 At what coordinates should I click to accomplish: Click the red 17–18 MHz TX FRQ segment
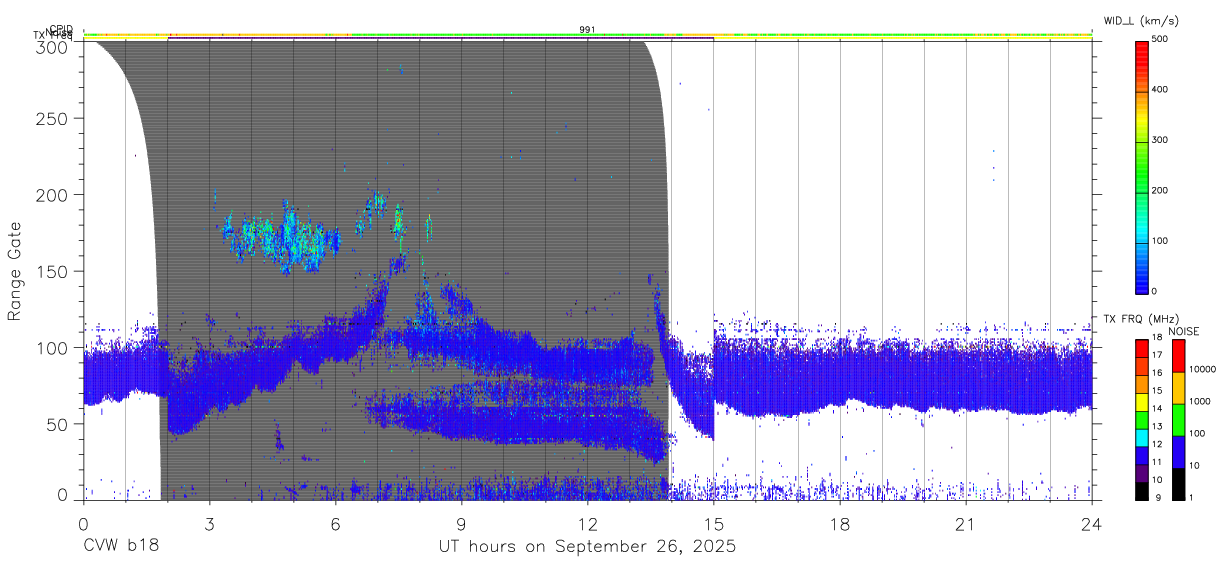click(1142, 347)
